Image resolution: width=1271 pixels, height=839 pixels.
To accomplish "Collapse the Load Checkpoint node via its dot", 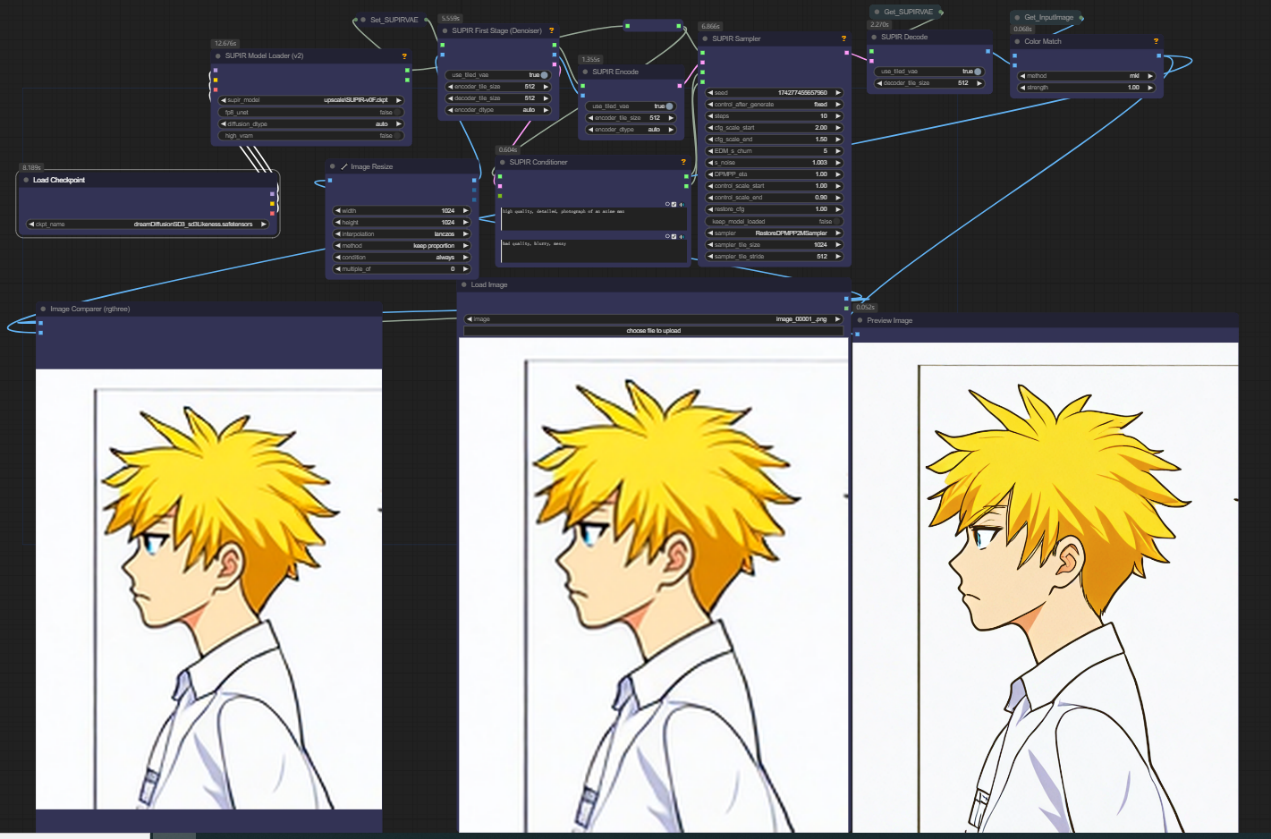I will point(26,180).
